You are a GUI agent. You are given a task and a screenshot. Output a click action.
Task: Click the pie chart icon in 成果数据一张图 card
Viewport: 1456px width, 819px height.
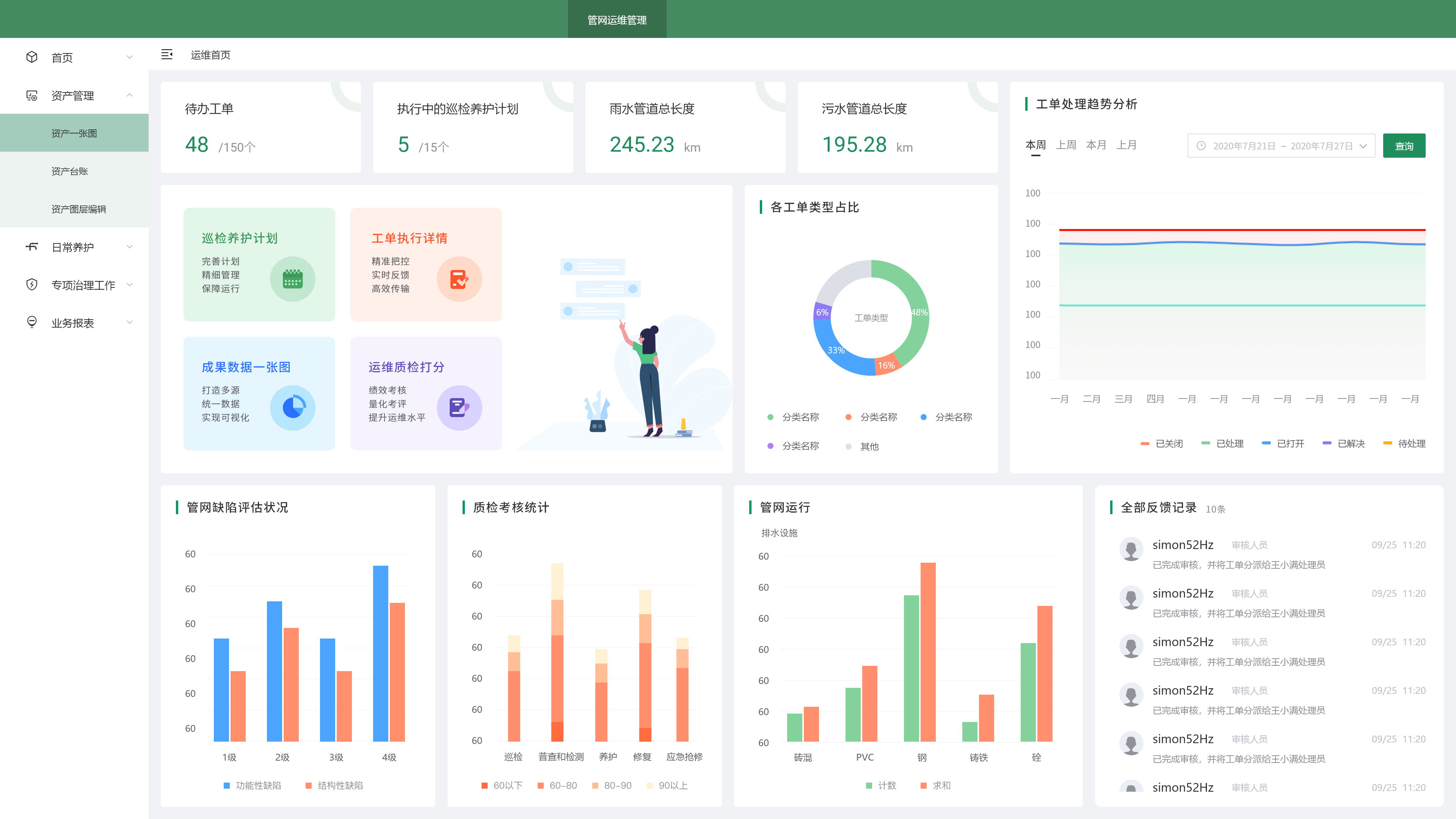click(292, 408)
